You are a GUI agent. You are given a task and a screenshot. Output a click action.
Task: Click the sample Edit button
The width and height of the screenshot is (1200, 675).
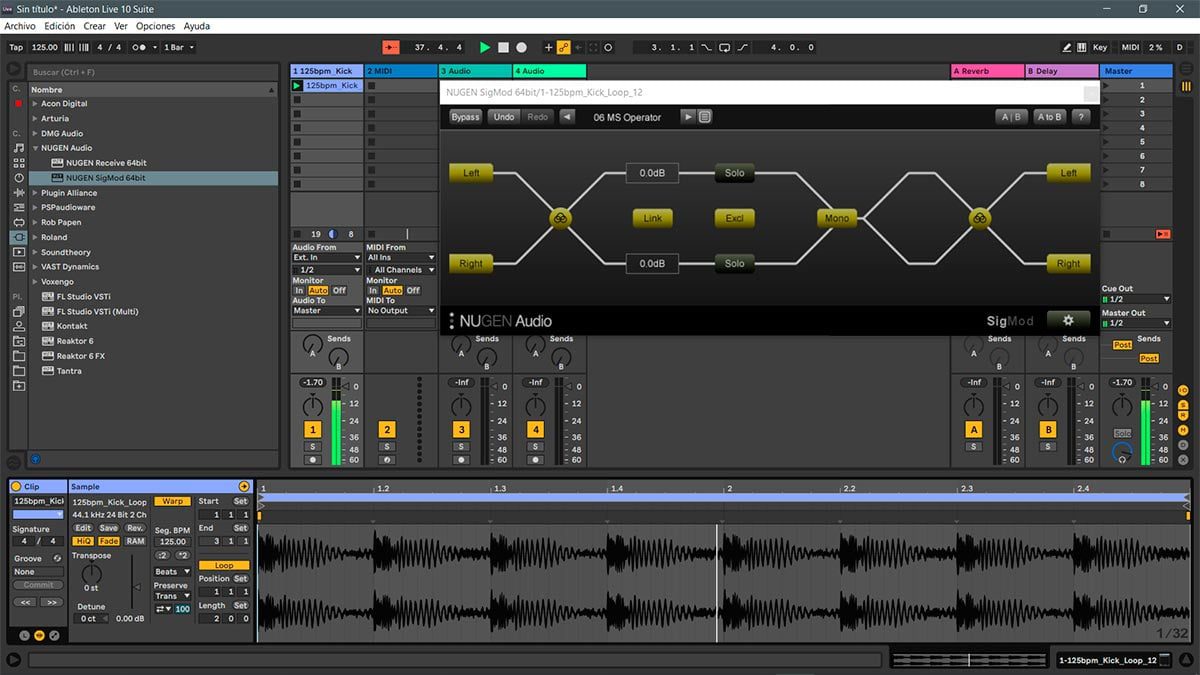(83, 528)
